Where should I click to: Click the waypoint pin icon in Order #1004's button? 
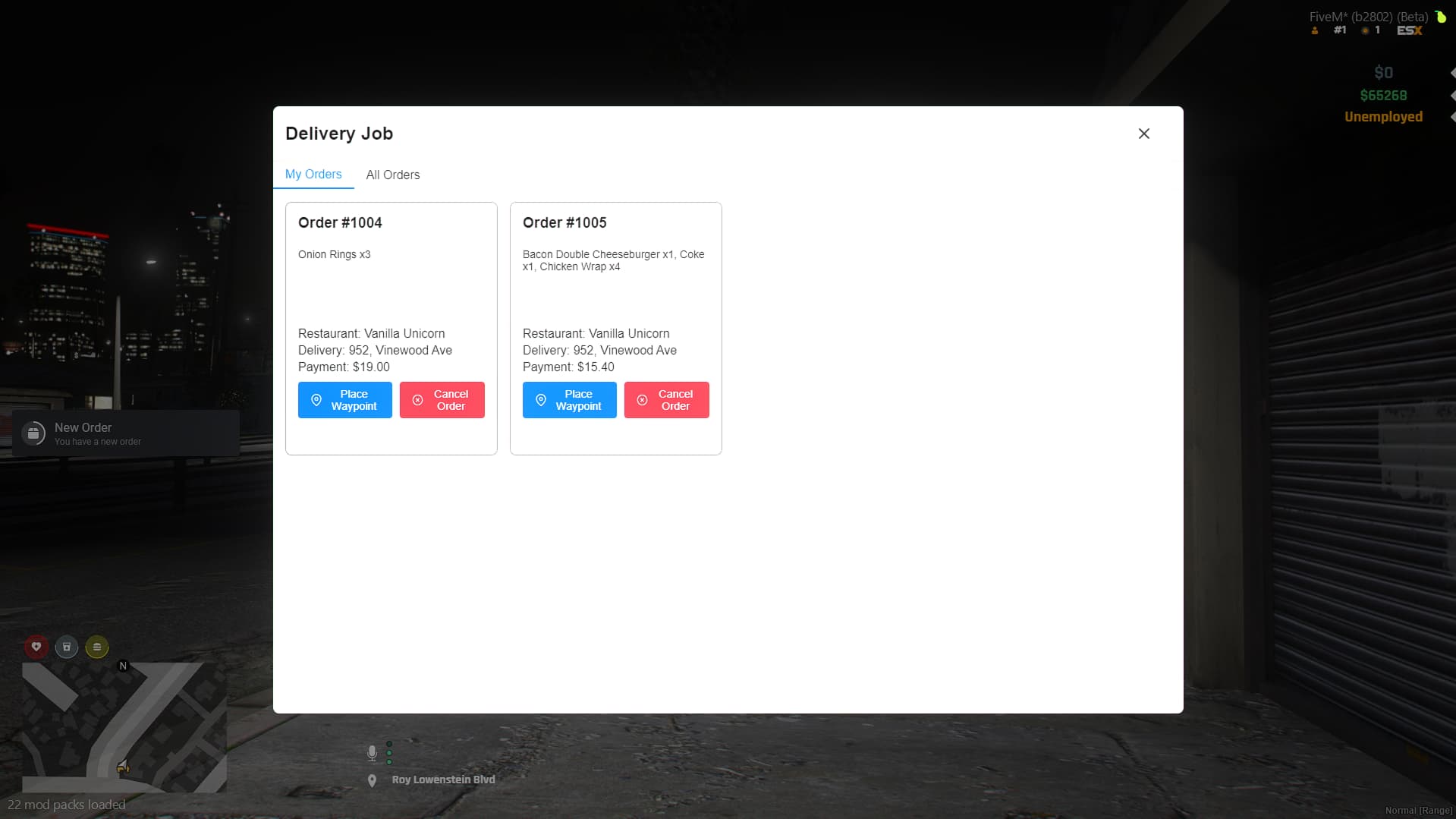[x=317, y=400]
